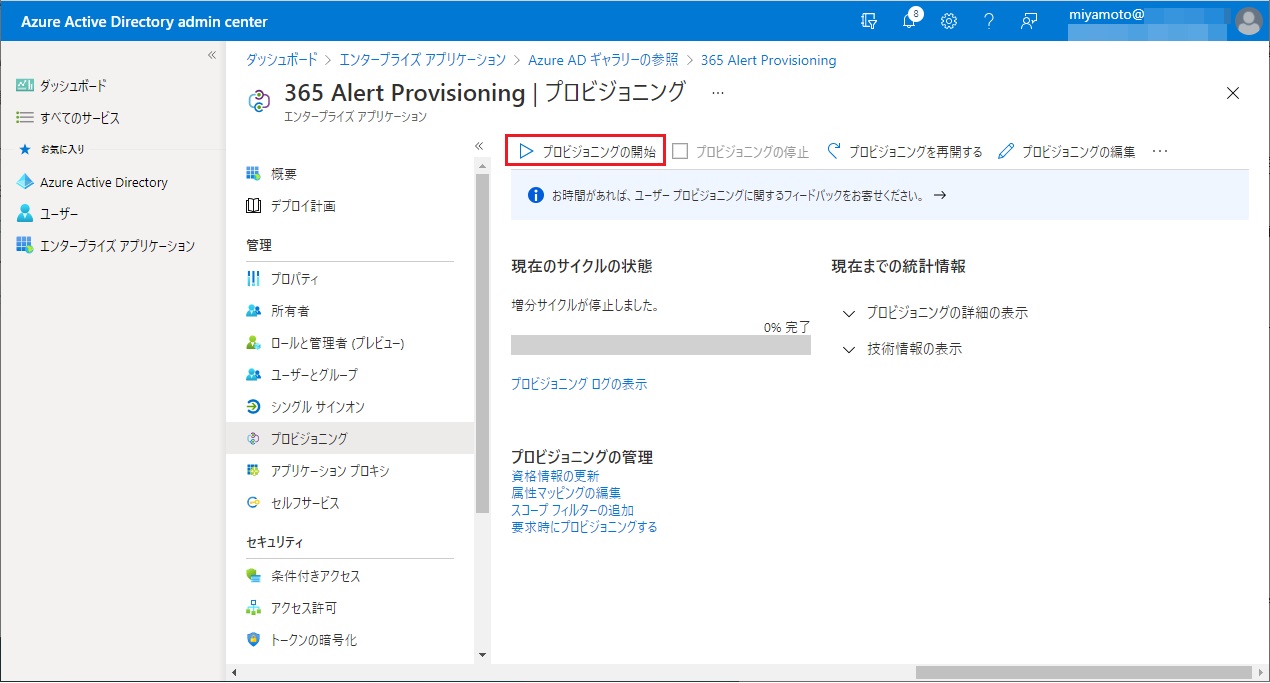Open the portal directory filter icon
Screen dimensions: 1270x683
[x=870, y=21]
